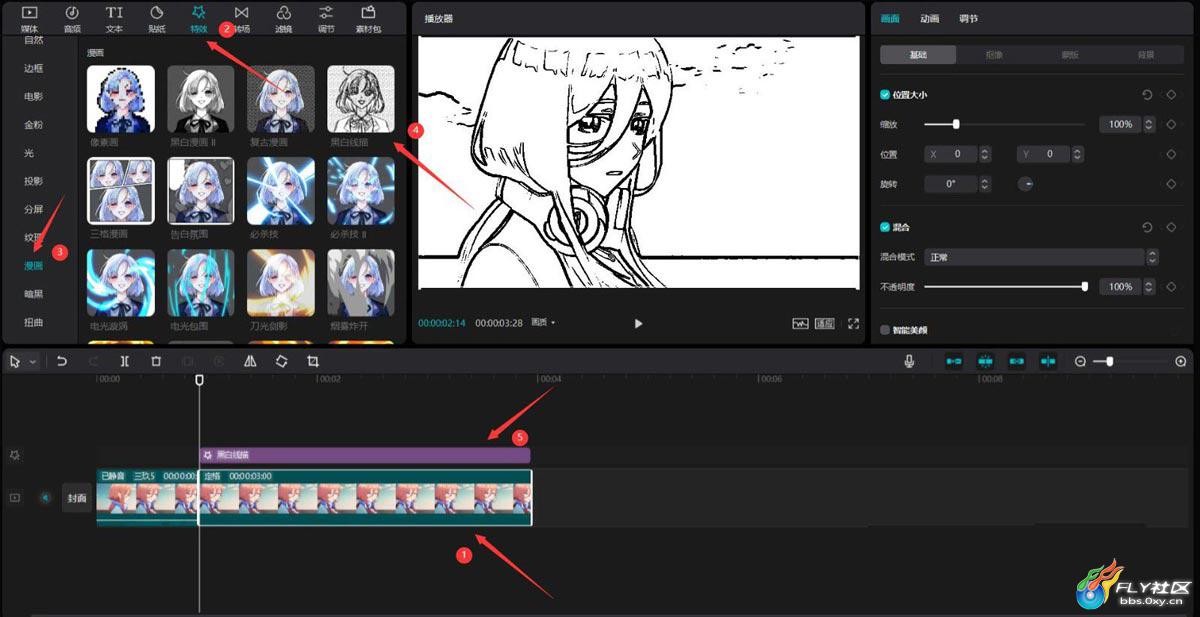Select the 金粉 effects category
Image resolution: width=1200 pixels, height=617 pixels.
coord(34,125)
